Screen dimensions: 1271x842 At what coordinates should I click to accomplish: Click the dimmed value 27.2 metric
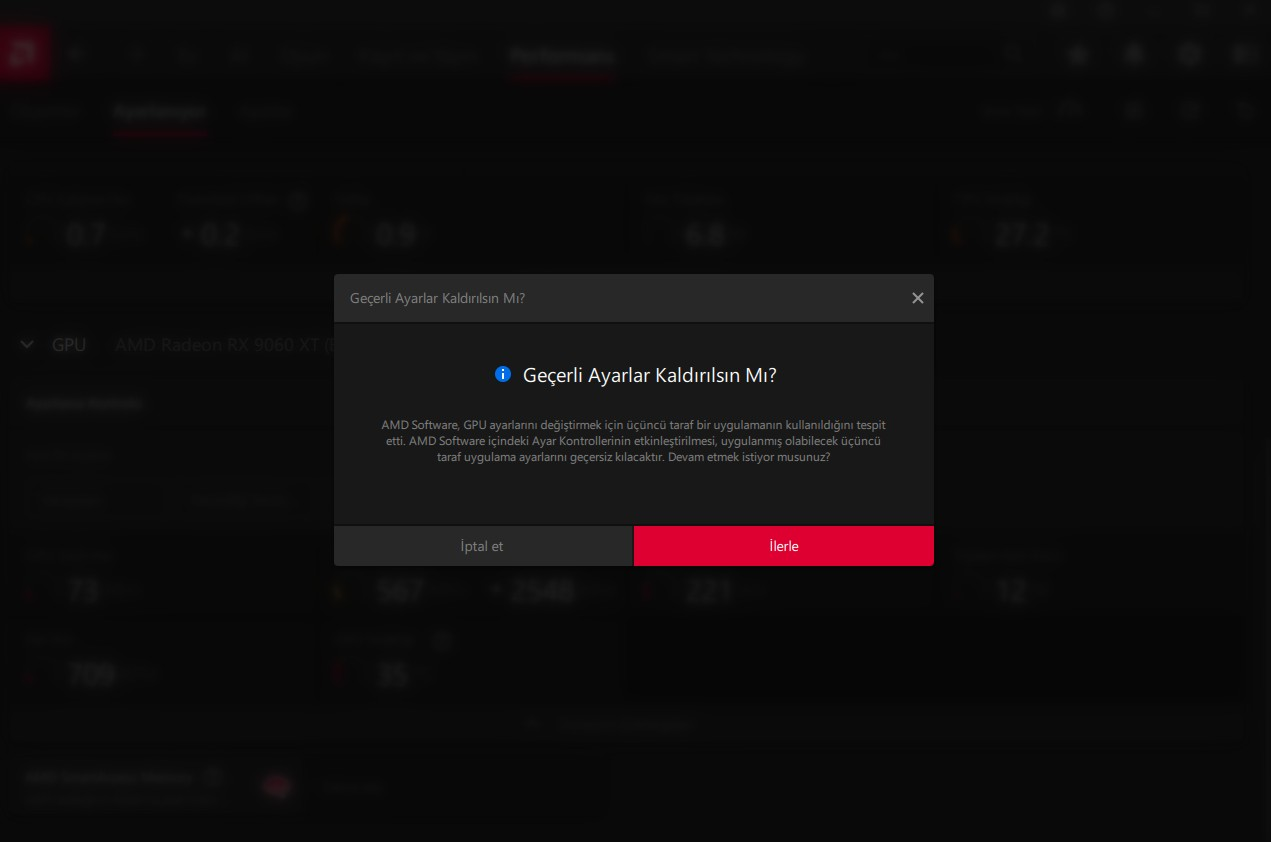tap(1022, 235)
